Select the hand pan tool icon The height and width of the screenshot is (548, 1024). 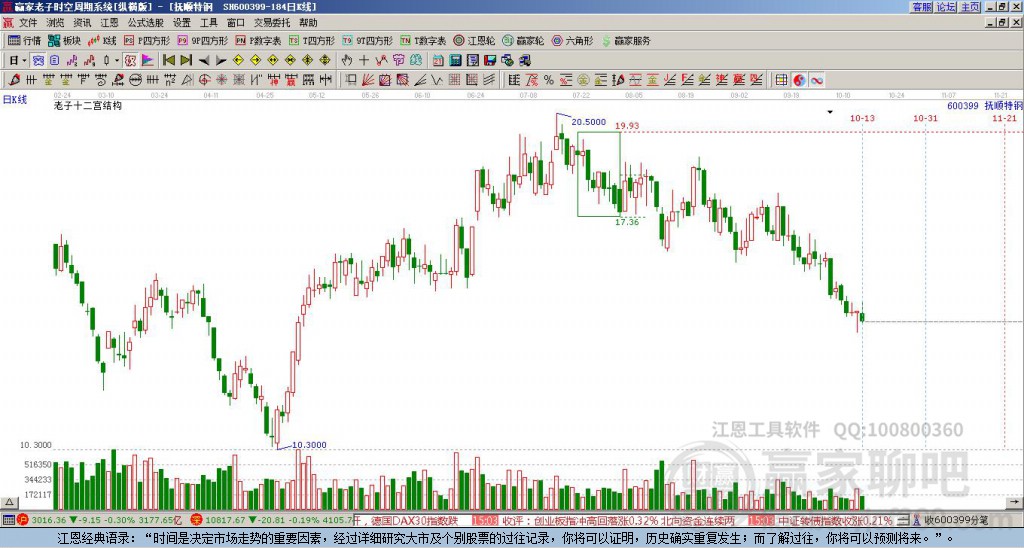[347, 60]
